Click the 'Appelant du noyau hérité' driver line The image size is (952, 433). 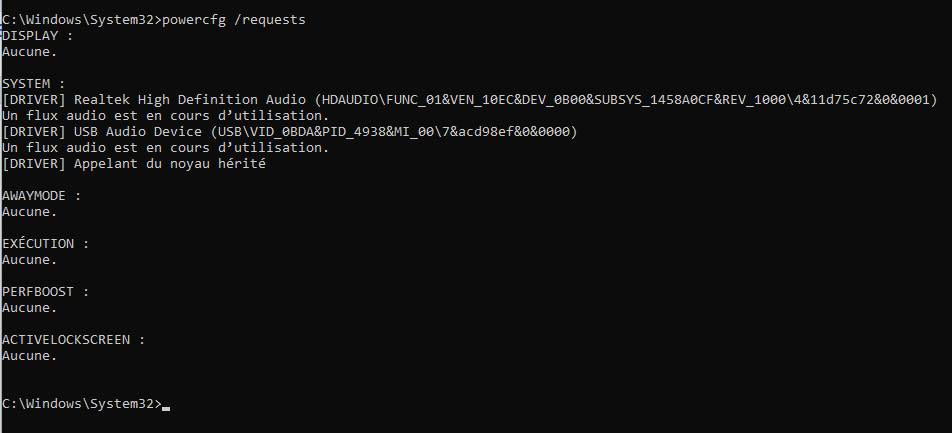[x=133, y=163]
